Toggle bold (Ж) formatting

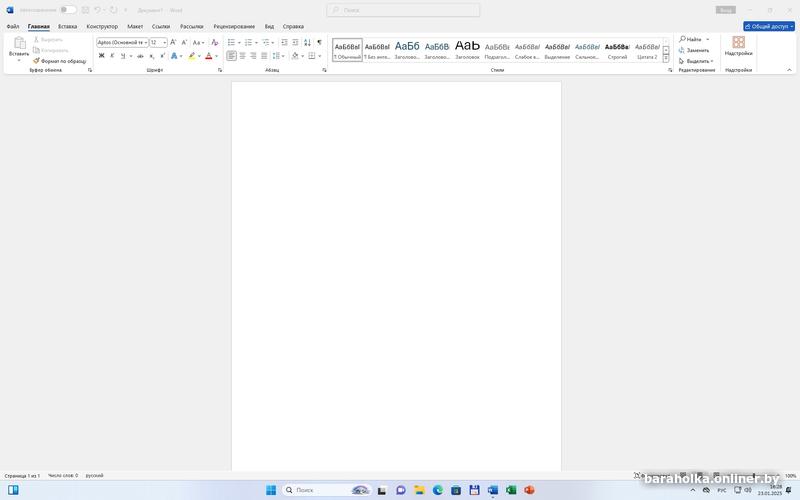pyautogui.click(x=102, y=56)
